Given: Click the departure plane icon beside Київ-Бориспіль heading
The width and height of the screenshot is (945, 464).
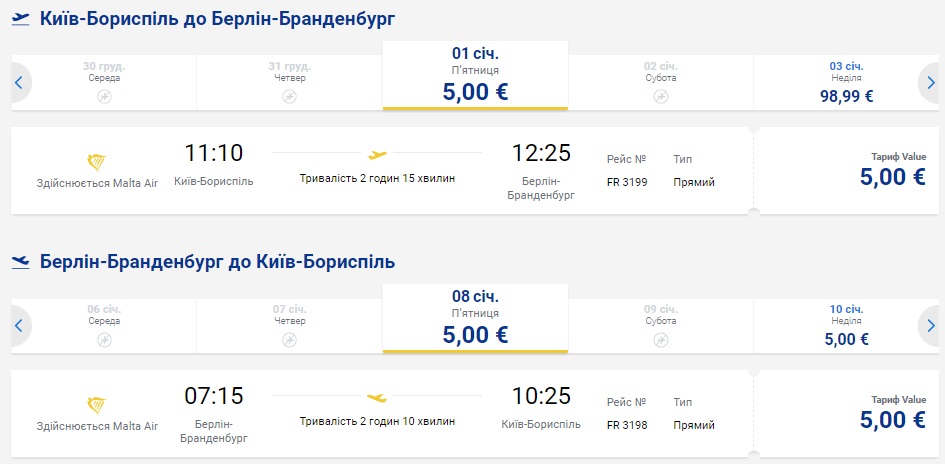Looking at the screenshot, I should [20, 19].
